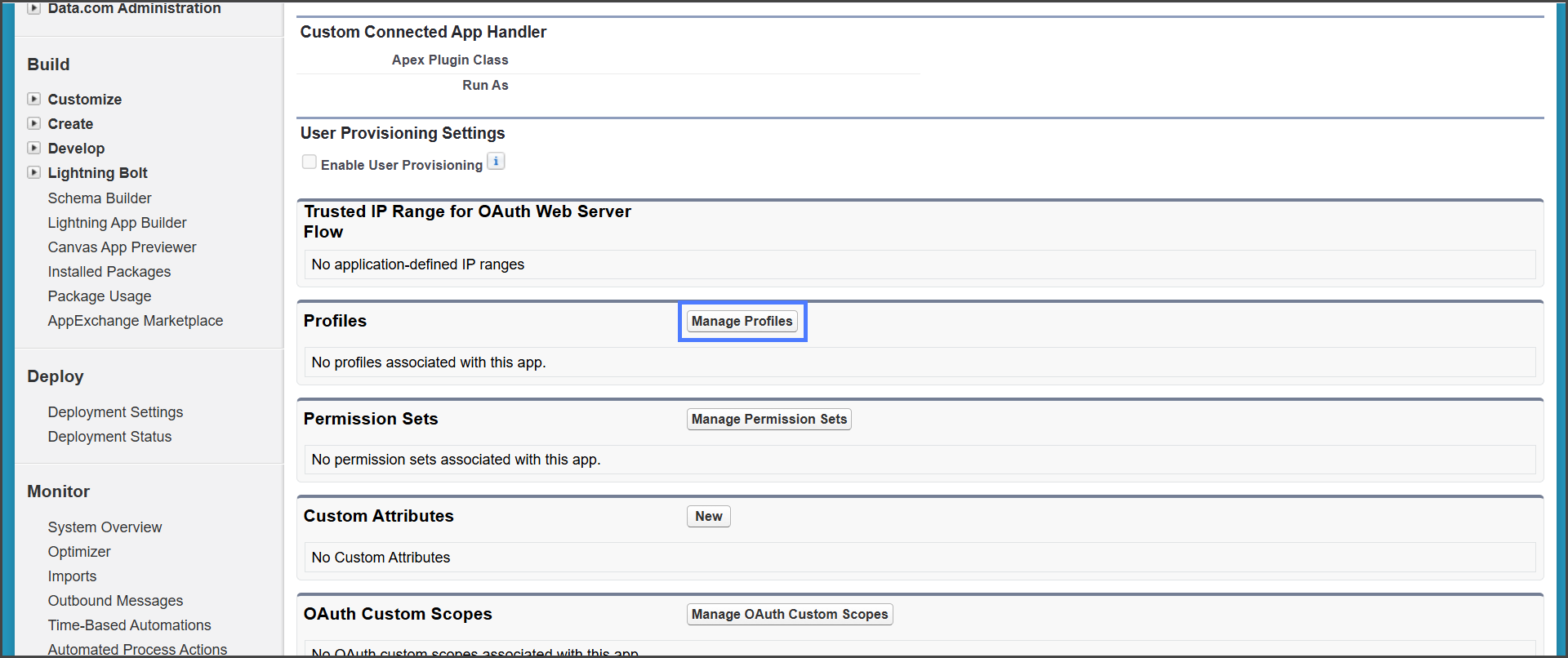This screenshot has width=1568, height=658.
Task: Open Canvas App Previewer link
Action: point(122,247)
